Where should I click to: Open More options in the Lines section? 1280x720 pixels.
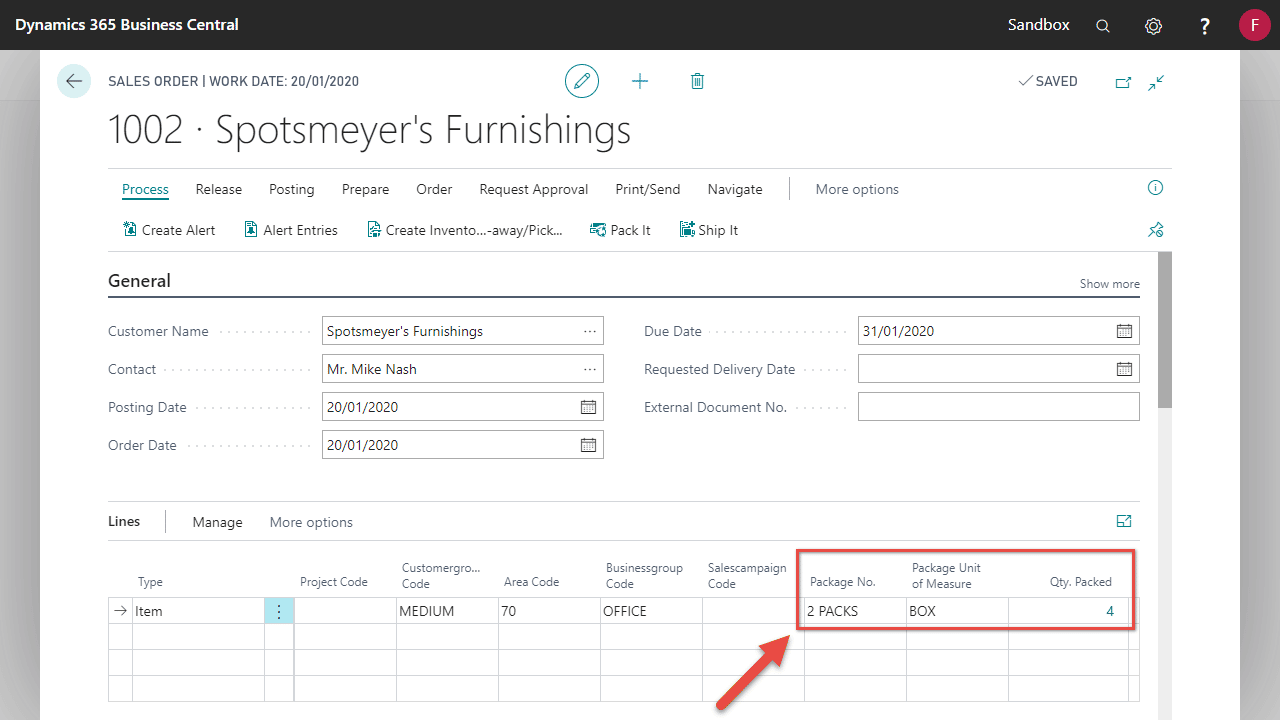[x=311, y=522]
